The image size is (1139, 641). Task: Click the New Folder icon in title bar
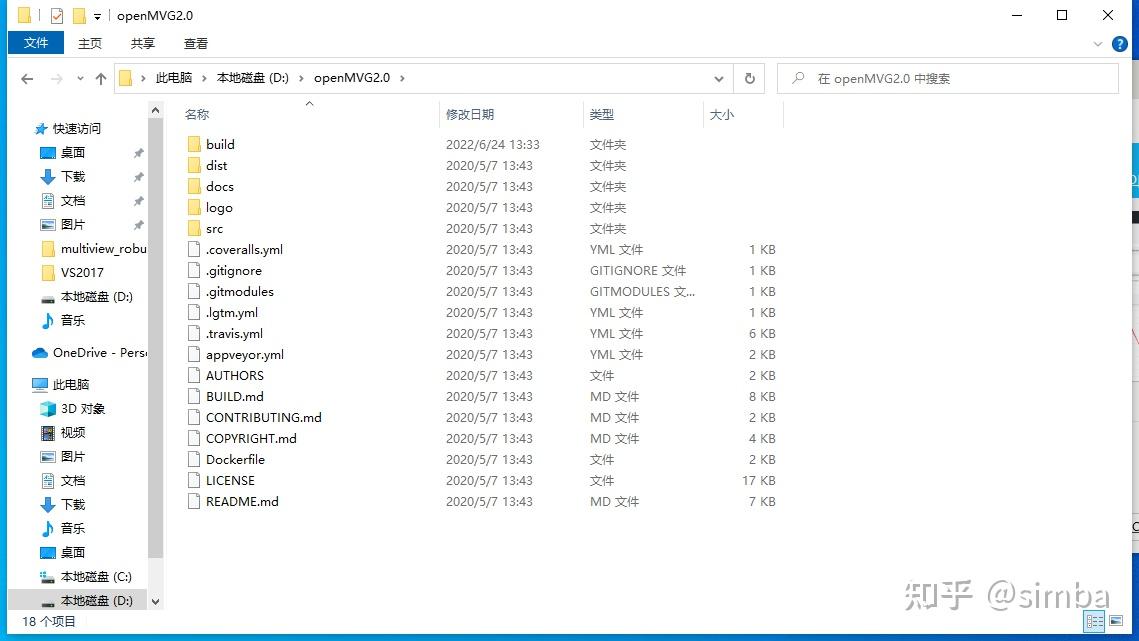tap(81, 15)
